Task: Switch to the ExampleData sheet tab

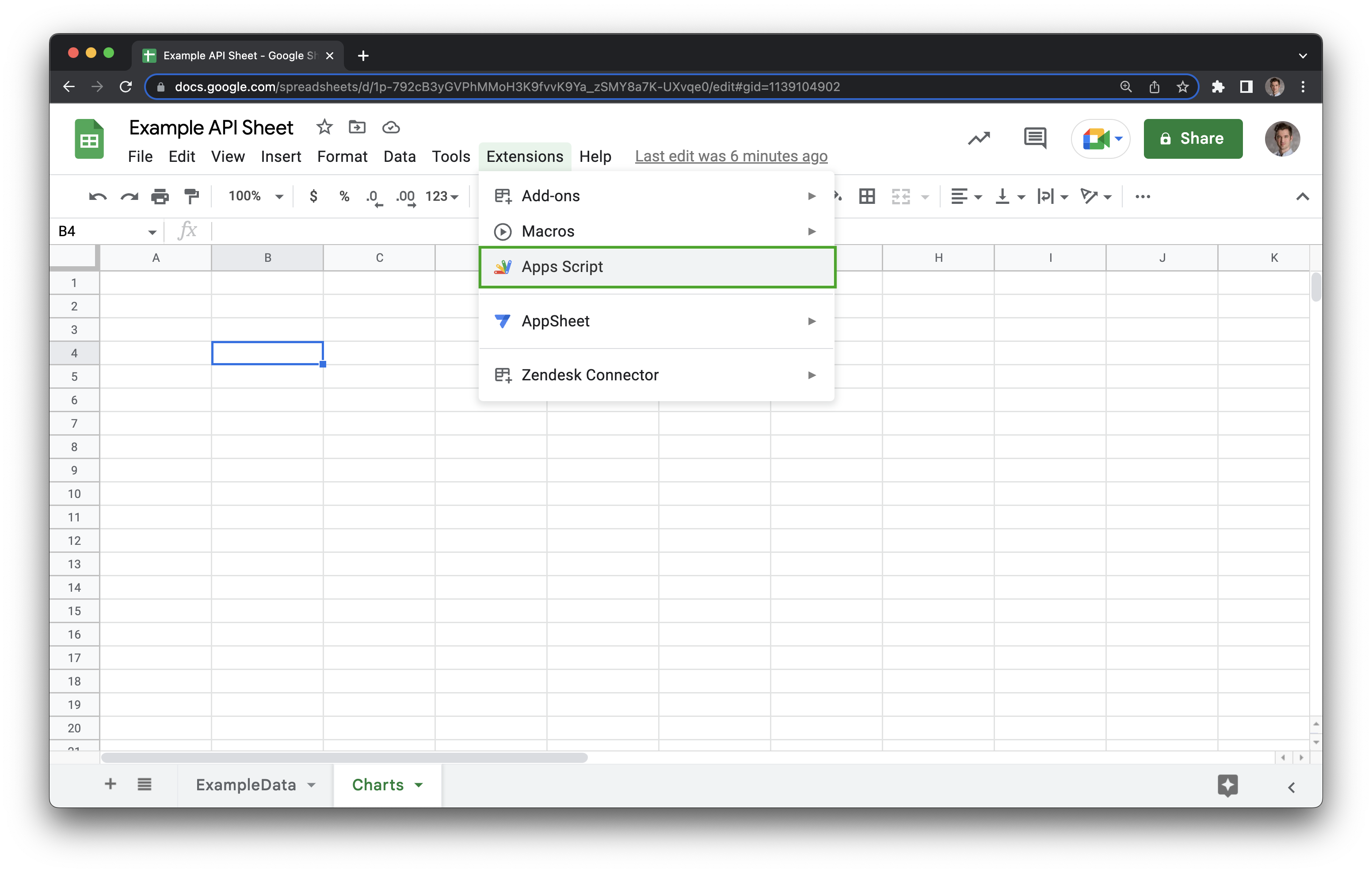Action: 246,785
